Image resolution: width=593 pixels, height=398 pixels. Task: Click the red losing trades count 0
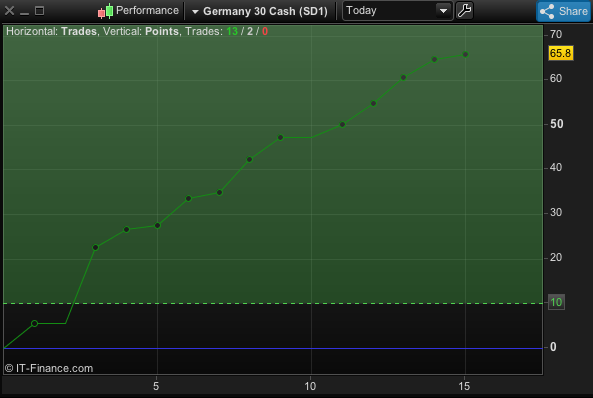coord(265,31)
